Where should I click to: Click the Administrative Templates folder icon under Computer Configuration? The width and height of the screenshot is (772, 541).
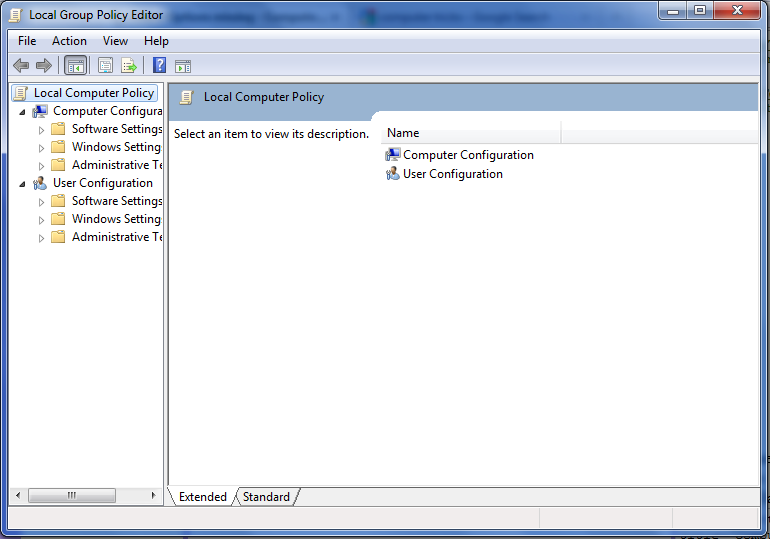(x=58, y=165)
